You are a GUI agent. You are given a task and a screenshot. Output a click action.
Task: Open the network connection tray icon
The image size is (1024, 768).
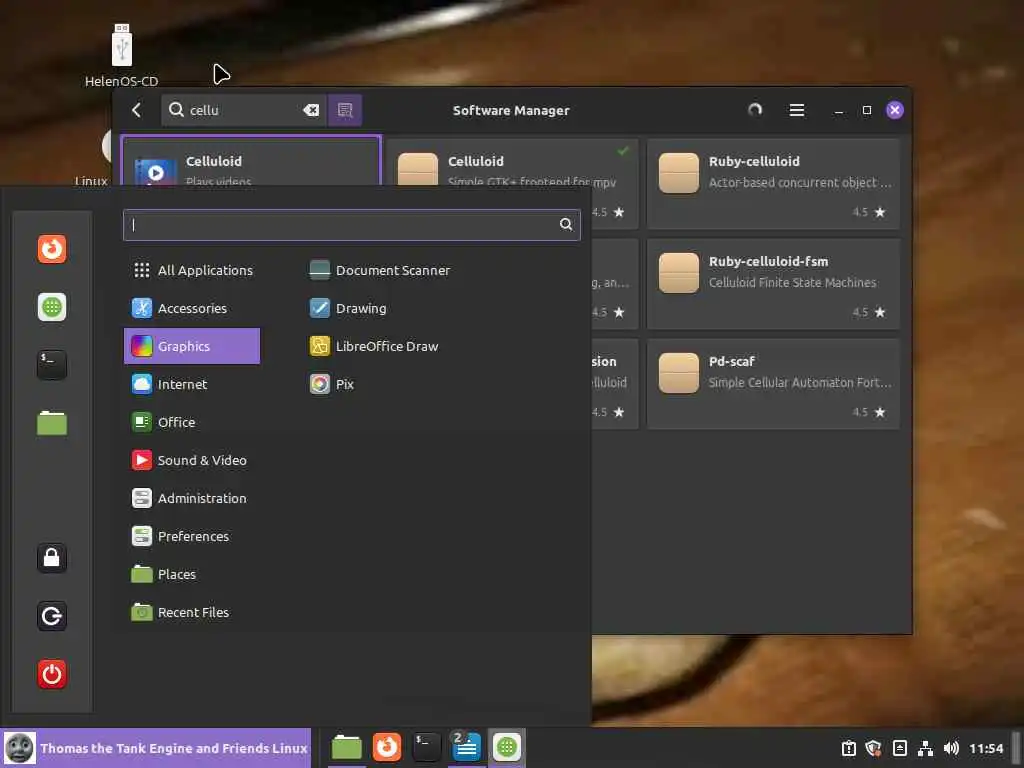925,748
